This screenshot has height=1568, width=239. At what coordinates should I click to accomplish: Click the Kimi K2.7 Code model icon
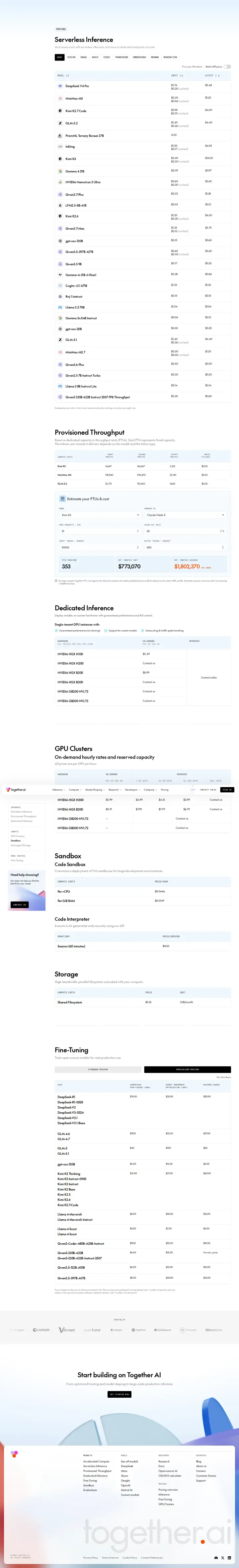60,111
